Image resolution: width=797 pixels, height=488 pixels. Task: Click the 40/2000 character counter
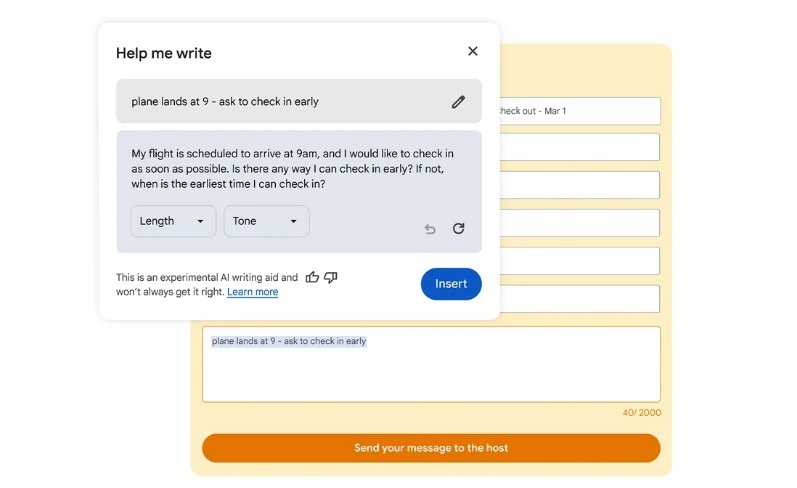(x=640, y=413)
